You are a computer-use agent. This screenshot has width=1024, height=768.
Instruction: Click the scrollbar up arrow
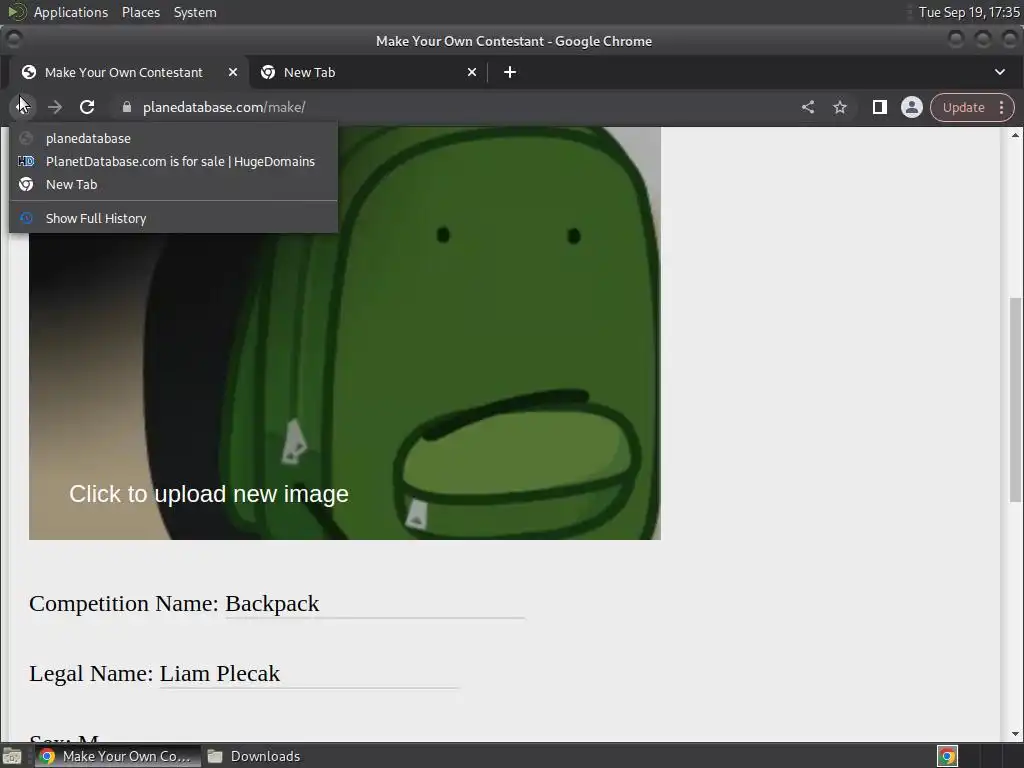1015,135
